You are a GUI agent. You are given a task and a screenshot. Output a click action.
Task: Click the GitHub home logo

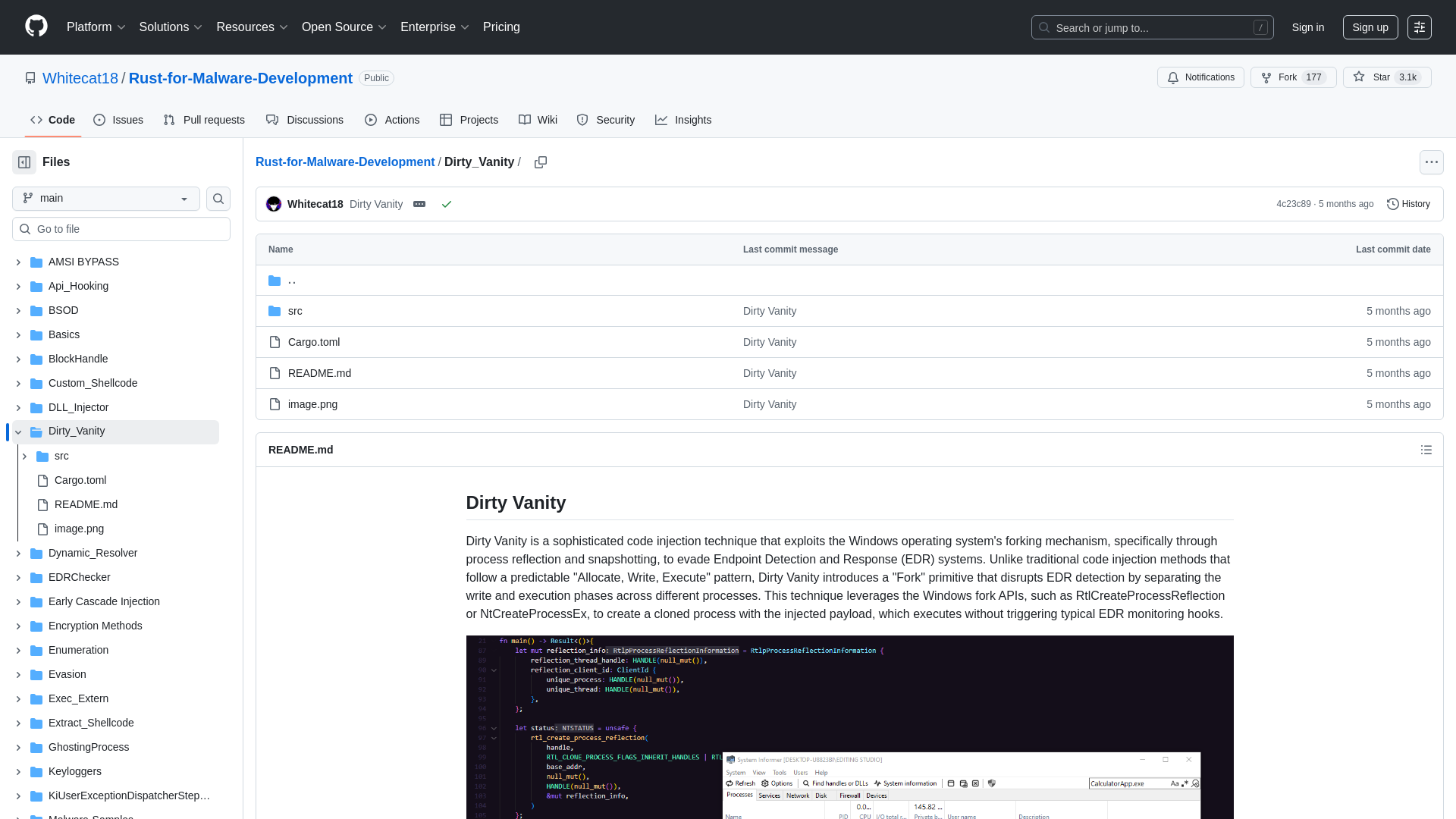(x=35, y=27)
